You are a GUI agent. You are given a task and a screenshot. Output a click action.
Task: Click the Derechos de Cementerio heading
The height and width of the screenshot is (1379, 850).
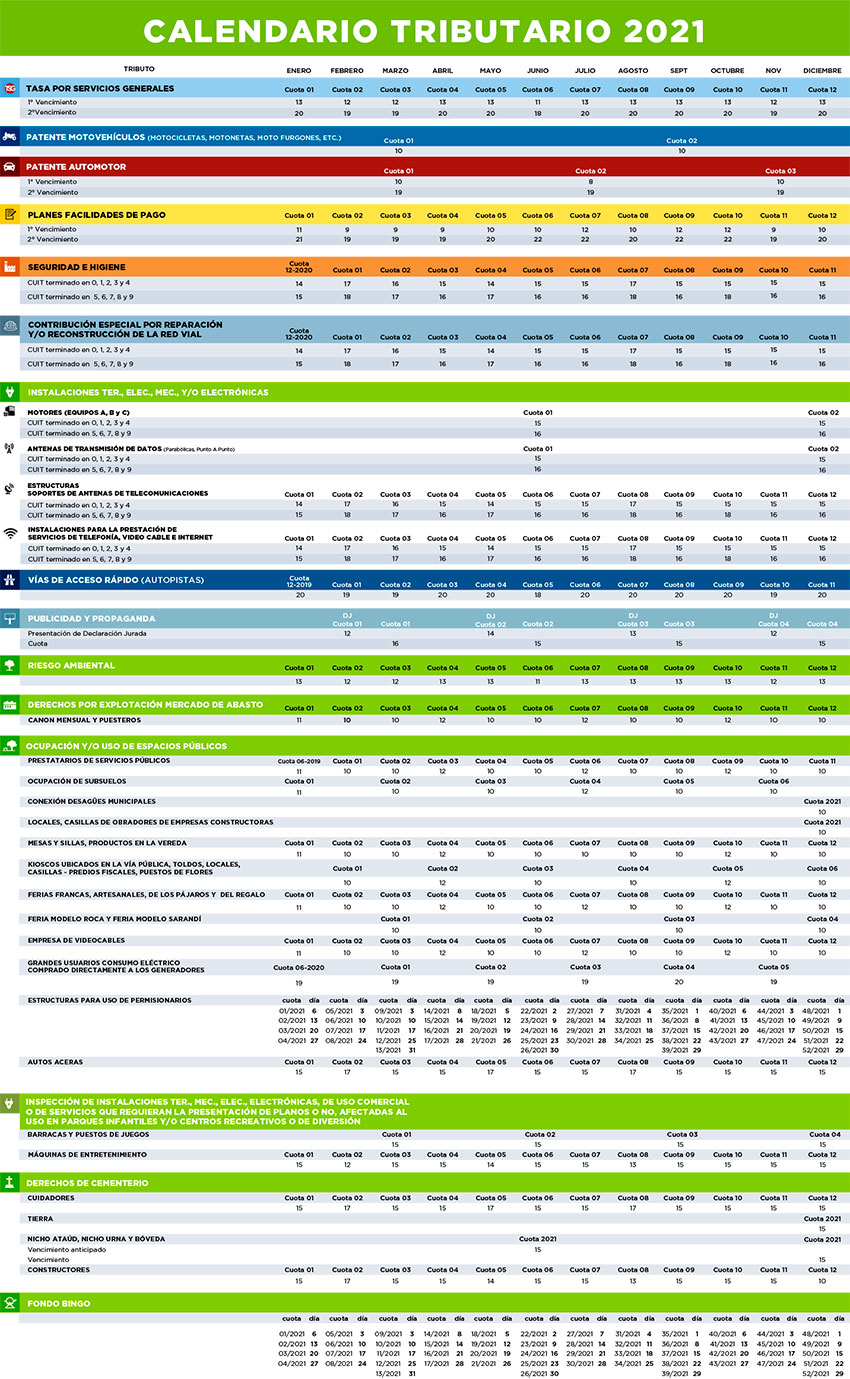pyautogui.click(x=88, y=1182)
